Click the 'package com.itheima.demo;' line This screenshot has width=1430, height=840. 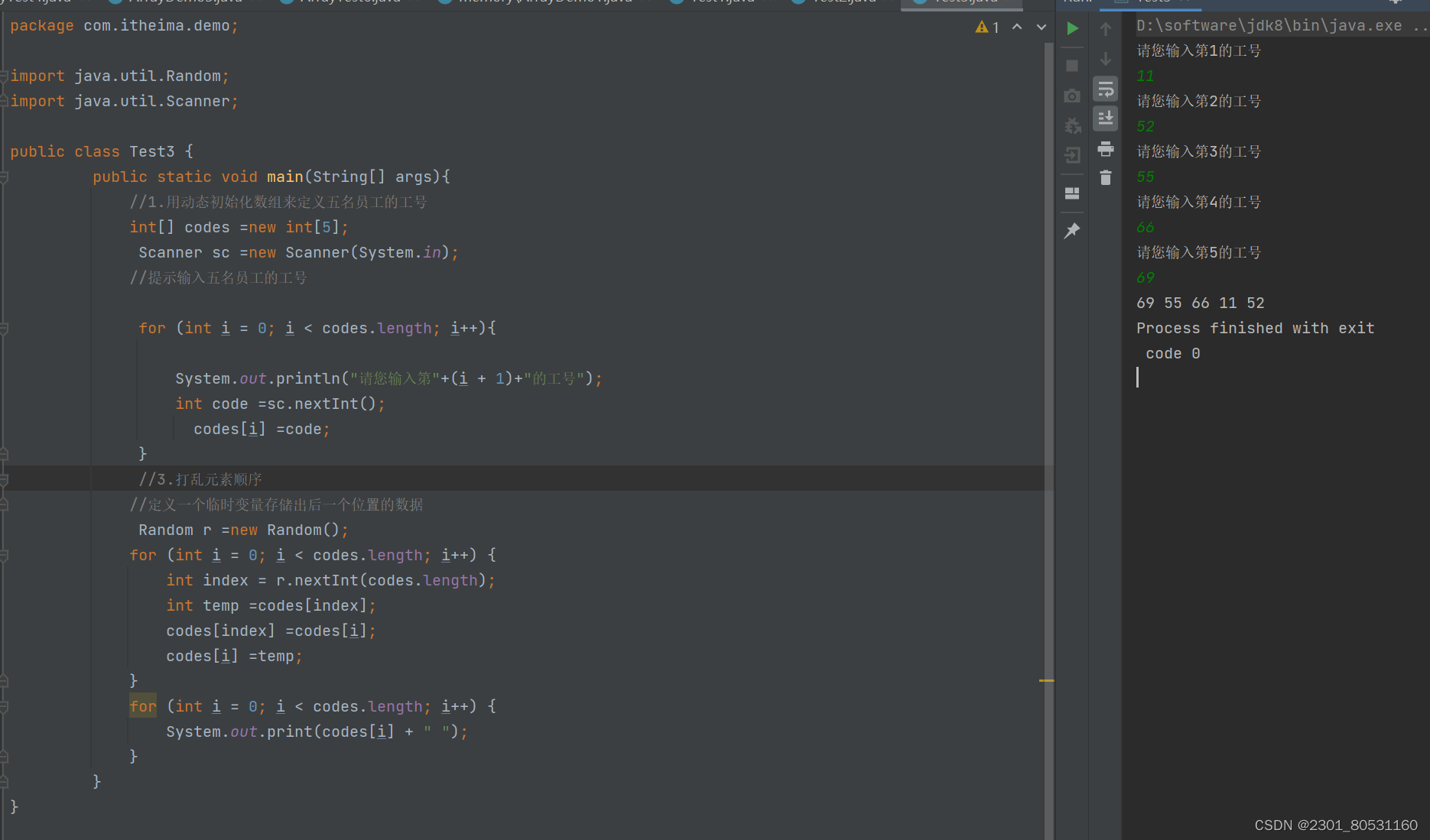[124, 26]
